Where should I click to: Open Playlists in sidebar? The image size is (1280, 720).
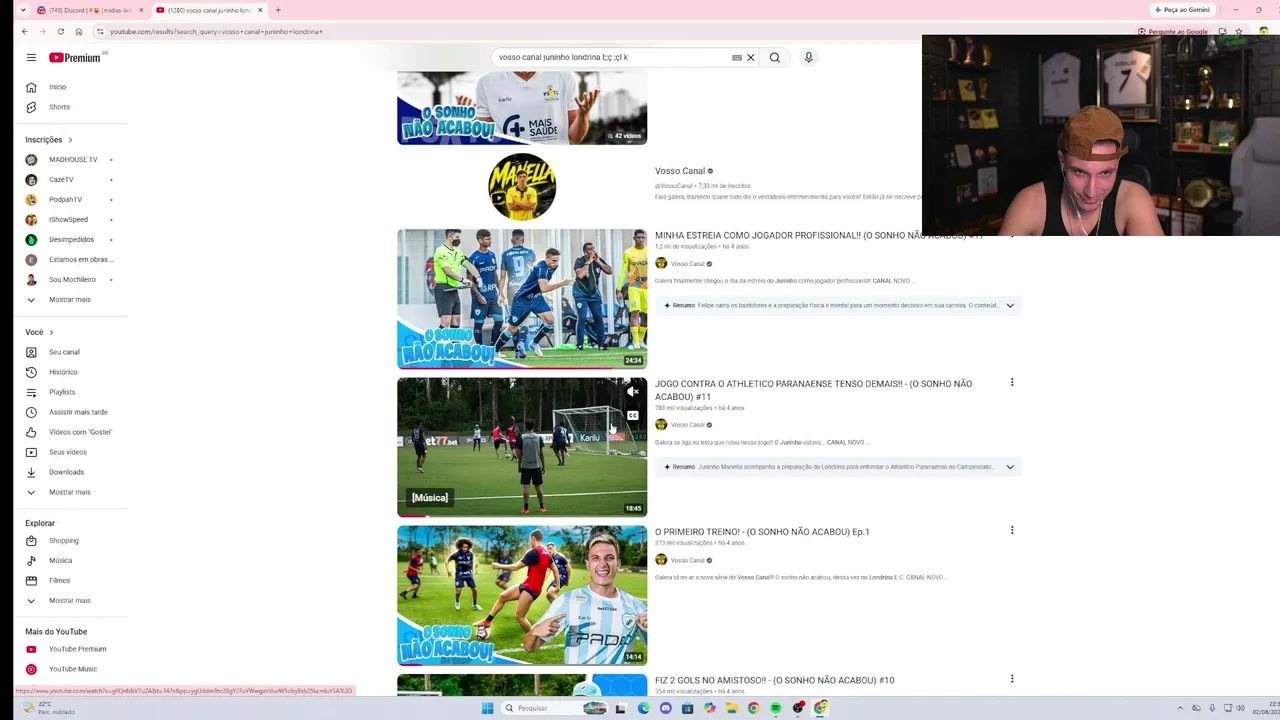(62, 392)
